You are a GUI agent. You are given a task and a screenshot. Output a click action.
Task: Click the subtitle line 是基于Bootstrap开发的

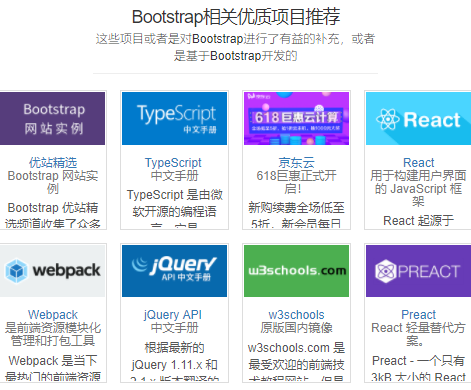point(235,56)
